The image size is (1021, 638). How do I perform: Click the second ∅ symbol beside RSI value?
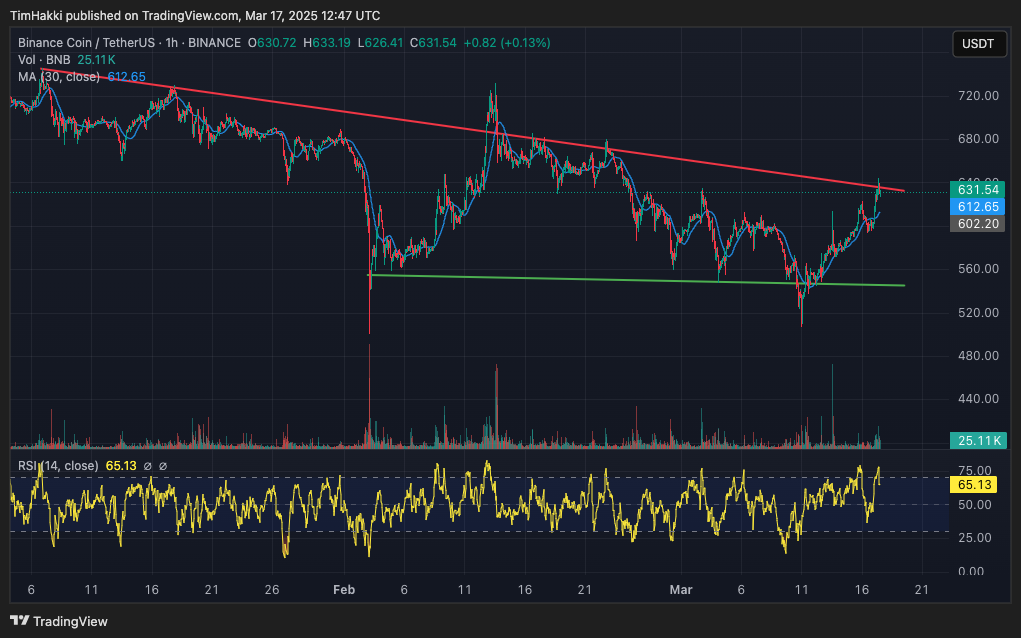pyautogui.click(x=163, y=466)
